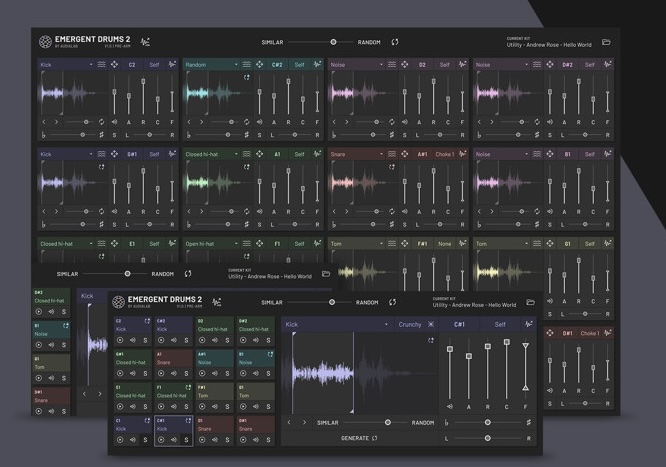Play the A1 Snare pad in front window
This screenshot has width=666, height=467.
pos(161,374)
